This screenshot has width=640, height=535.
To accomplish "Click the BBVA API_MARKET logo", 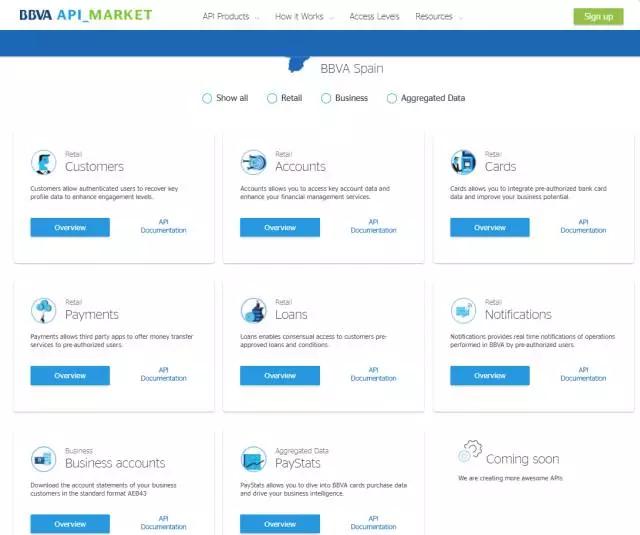I will click(86, 15).
